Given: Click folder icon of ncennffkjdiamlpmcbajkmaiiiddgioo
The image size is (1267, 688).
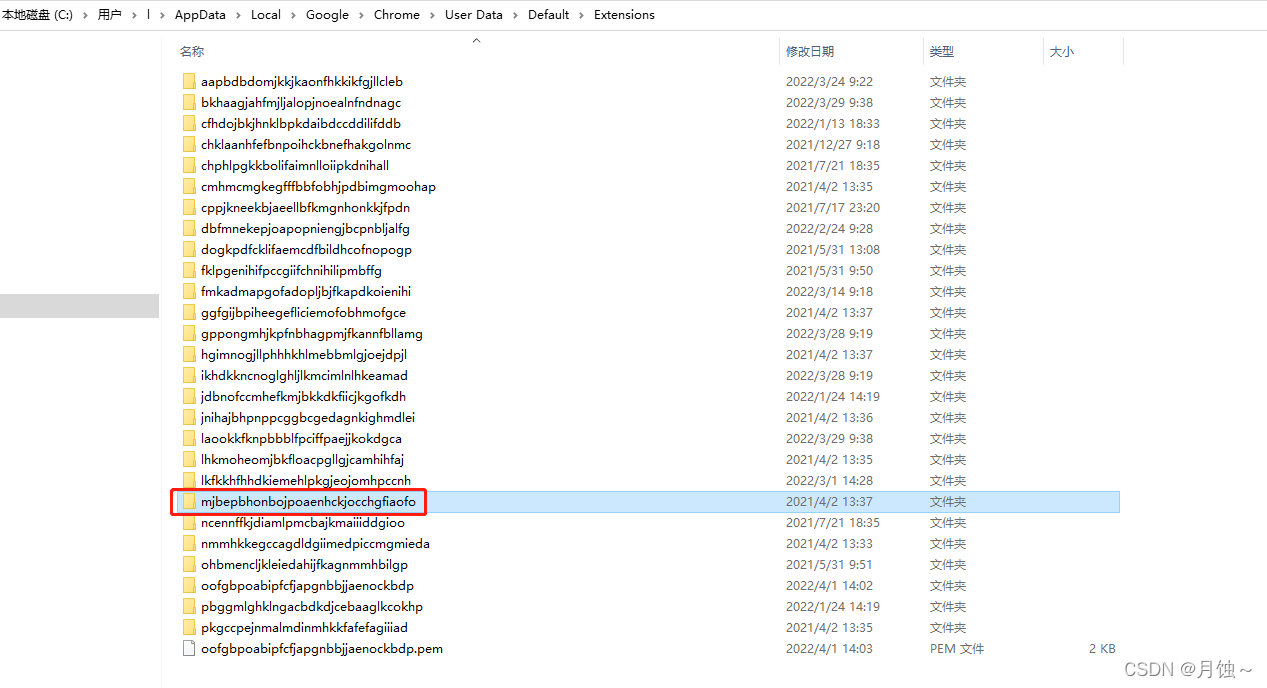Looking at the screenshot, I should pyautogui.click(x=189, y=523).
